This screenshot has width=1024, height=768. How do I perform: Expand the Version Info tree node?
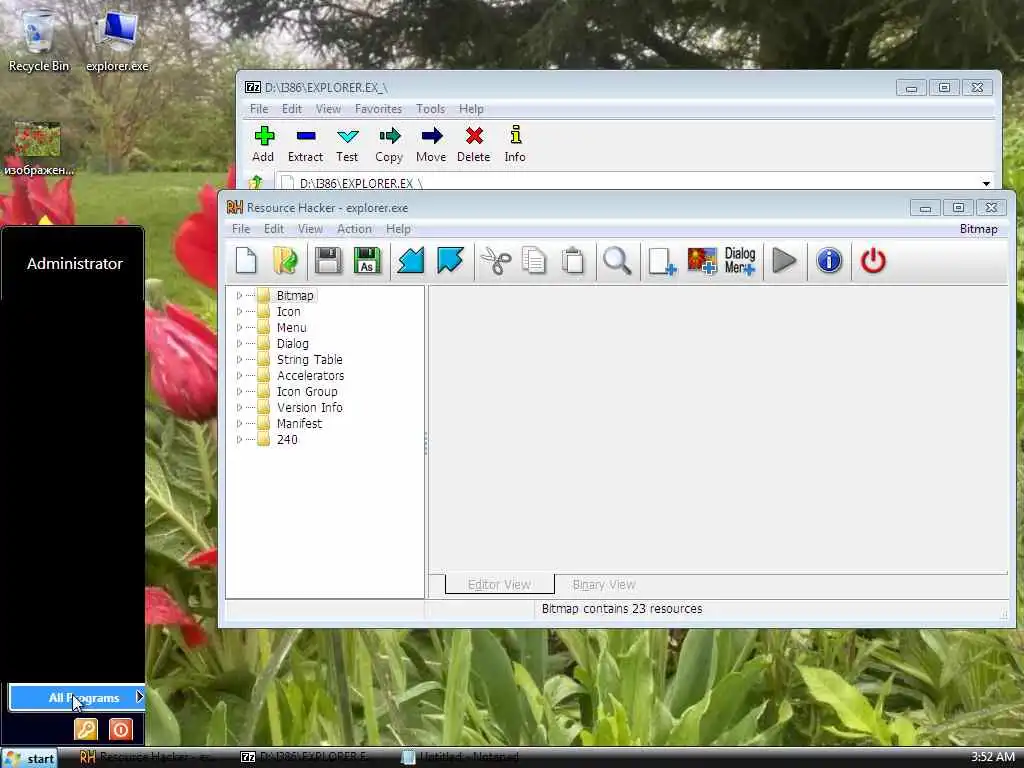point(239,408)
